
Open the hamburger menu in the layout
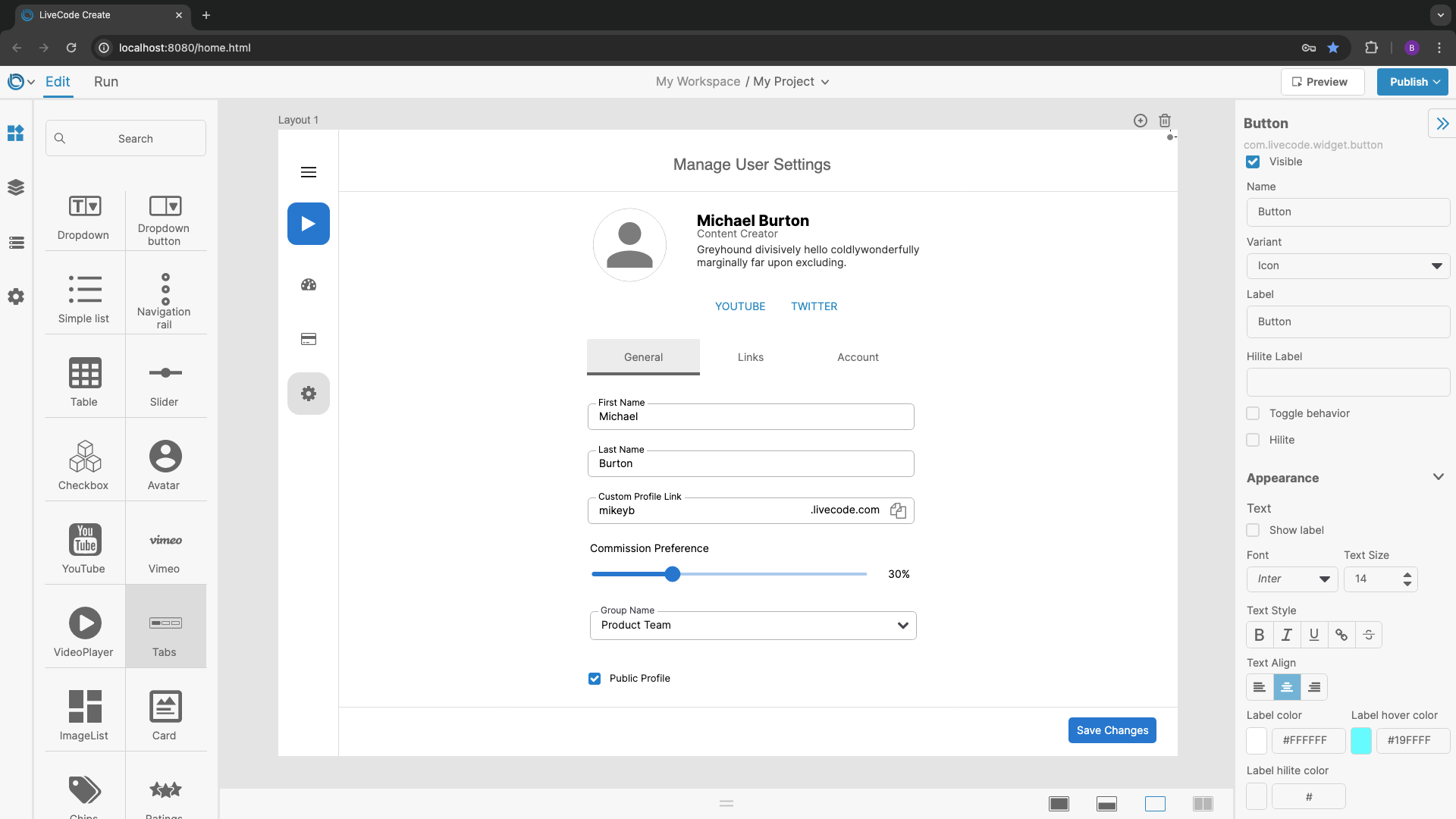tap(309, 172)
